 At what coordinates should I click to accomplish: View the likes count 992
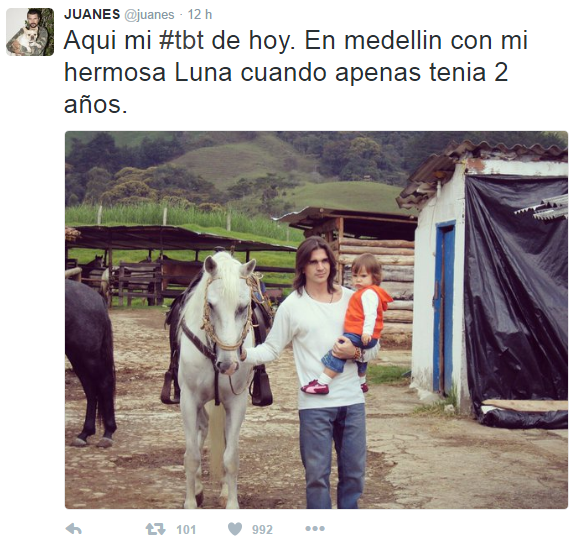(262, 530)
